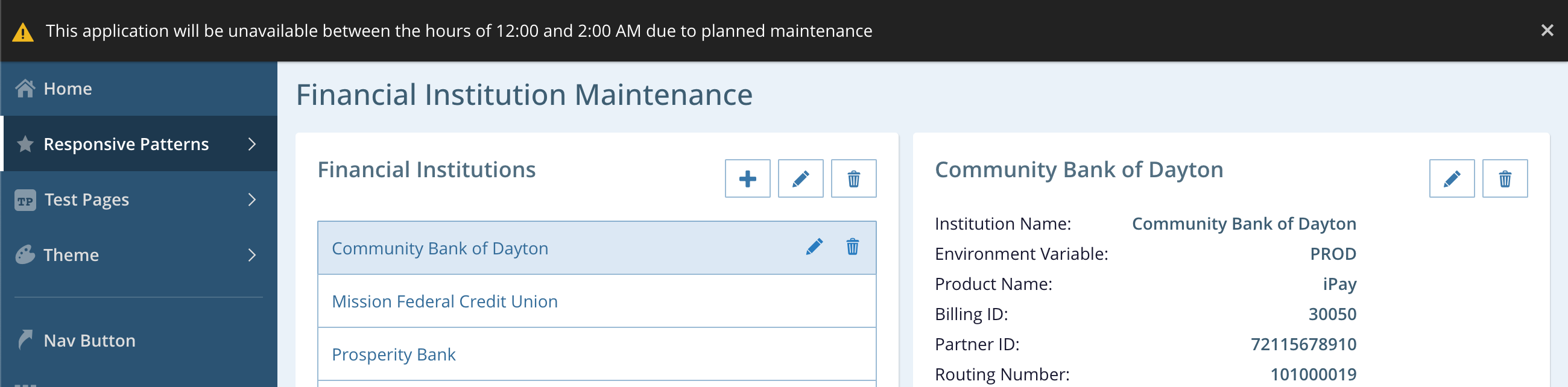Click the edit pencil in the details panel
The image size is (1568, 387).
(x=1452, y=179)
